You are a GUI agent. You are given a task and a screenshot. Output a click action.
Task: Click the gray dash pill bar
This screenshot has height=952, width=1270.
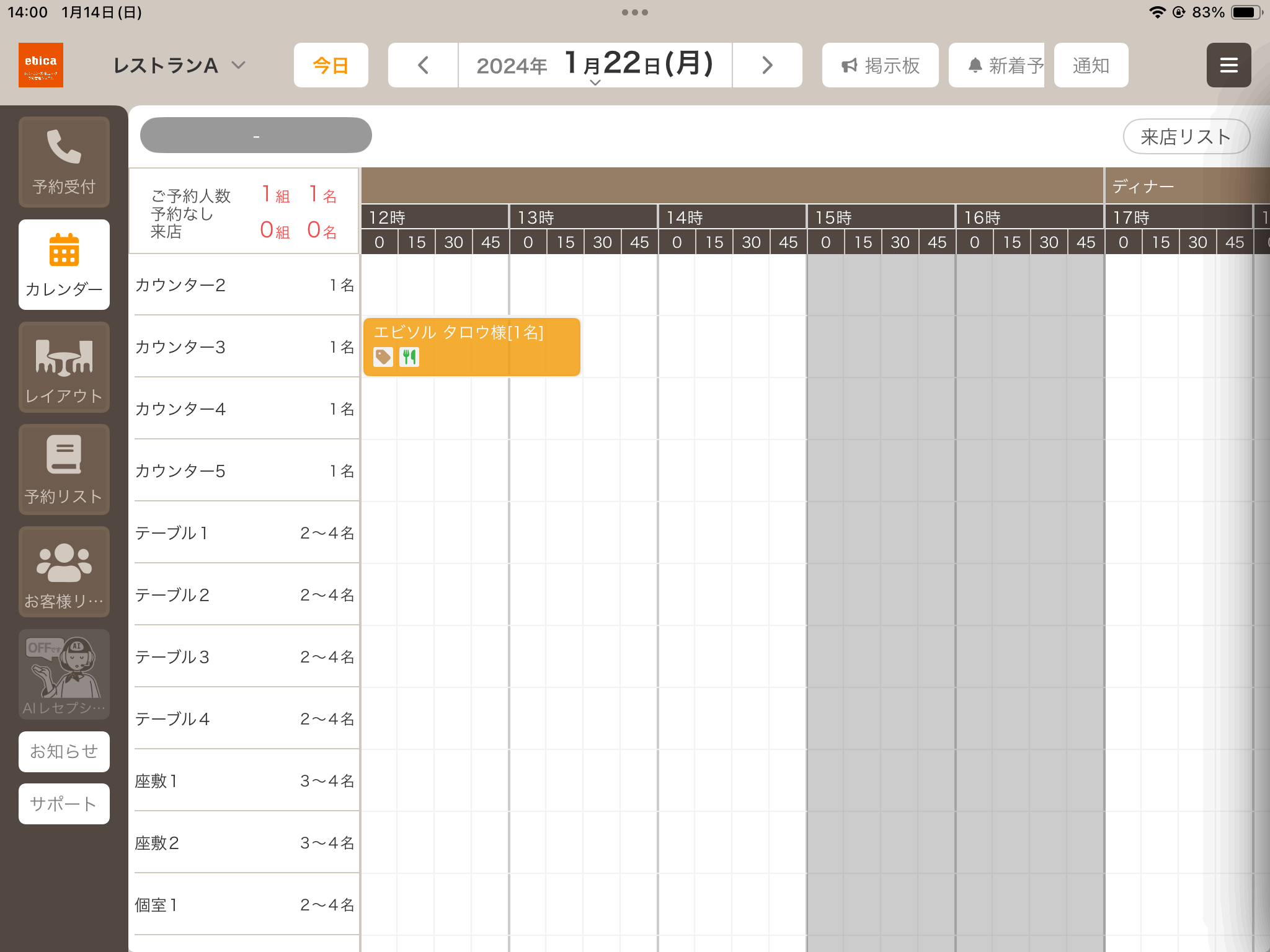tap(256, 135)
